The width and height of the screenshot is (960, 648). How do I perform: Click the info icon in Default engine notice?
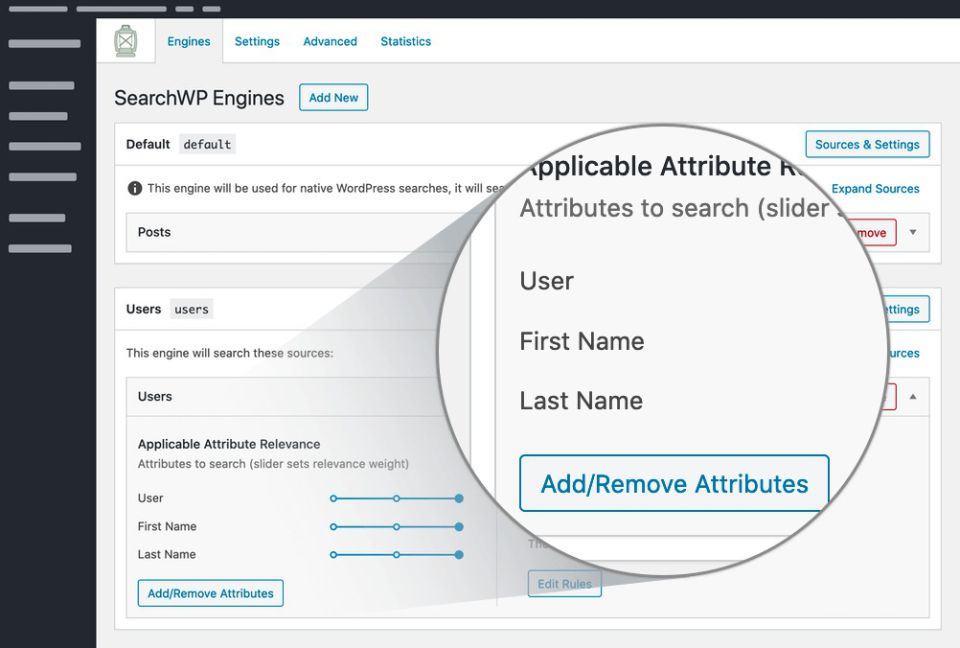click(135, 188)
